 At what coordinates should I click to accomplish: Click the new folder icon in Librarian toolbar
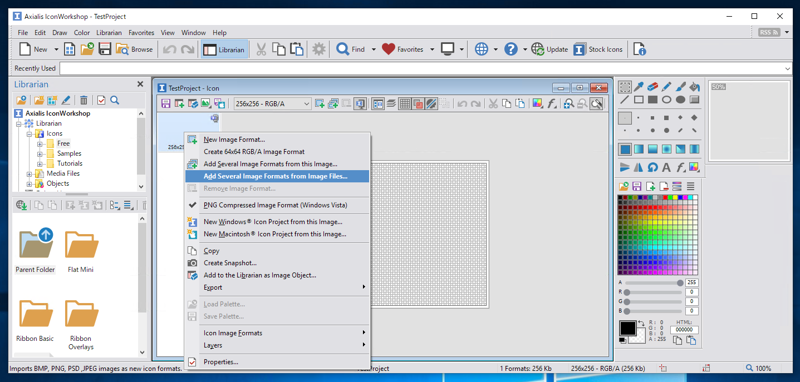pyautogui.click(x=39, y=100)
